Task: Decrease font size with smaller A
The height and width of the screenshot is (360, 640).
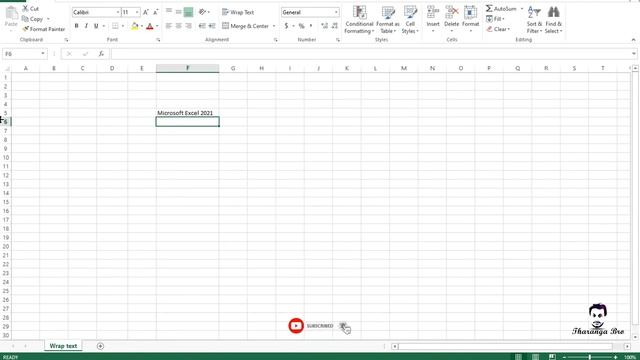Action: [156, 12]
